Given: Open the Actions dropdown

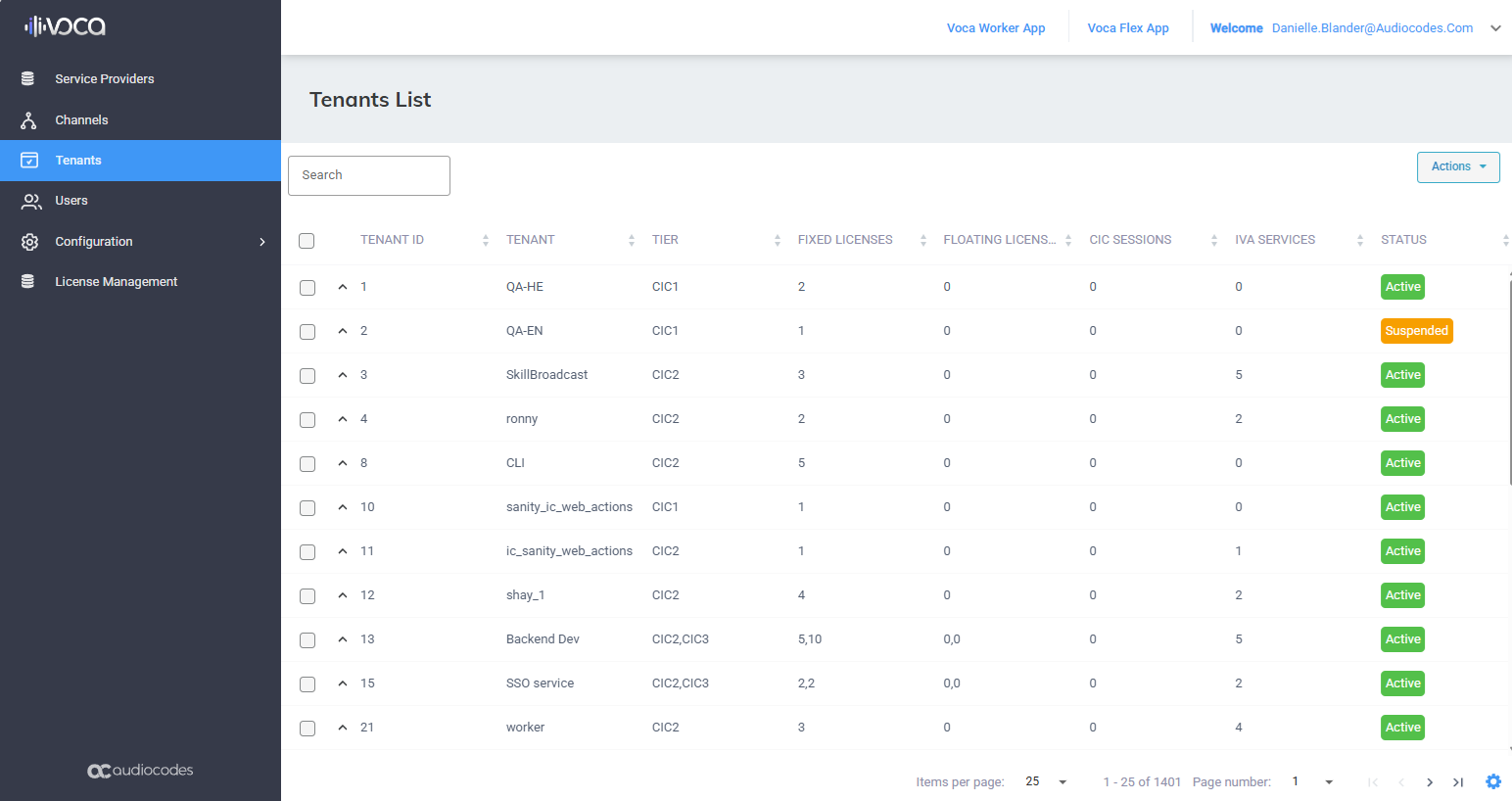Looking at the screenshot, I should pos(1457,166).
